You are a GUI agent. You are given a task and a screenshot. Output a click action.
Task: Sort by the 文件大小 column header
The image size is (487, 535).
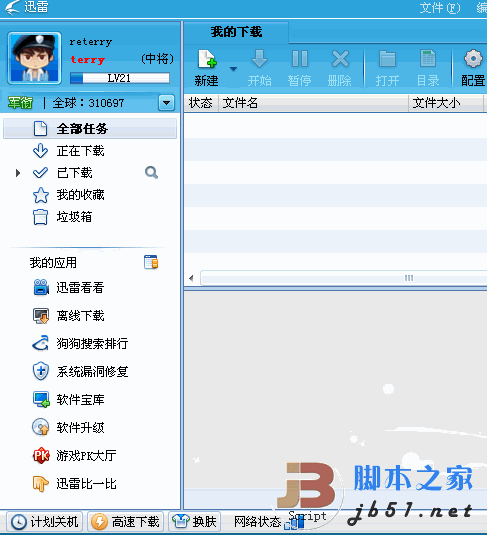(446, 103)
